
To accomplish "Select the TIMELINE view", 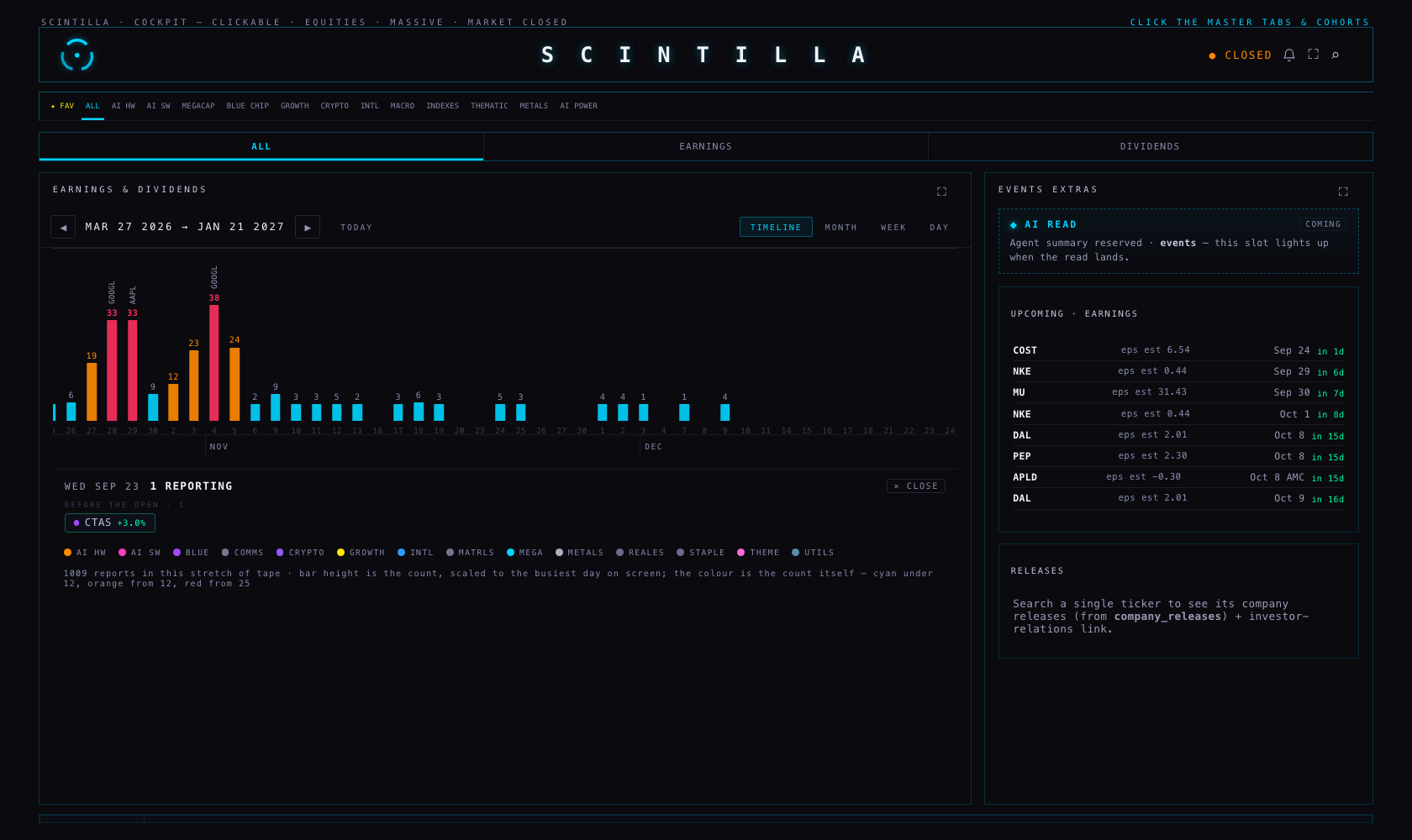I will coord(776,227).
